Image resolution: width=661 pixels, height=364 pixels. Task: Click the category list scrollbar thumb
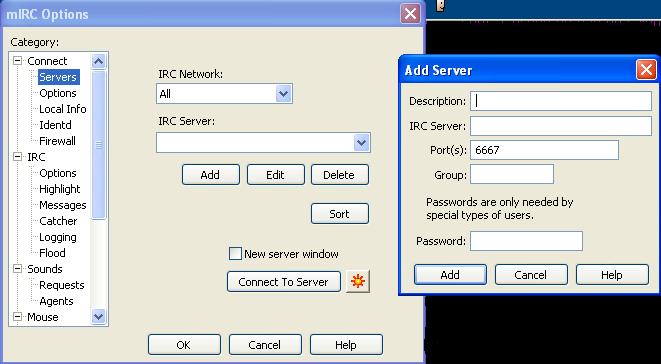tap(98, 145)
